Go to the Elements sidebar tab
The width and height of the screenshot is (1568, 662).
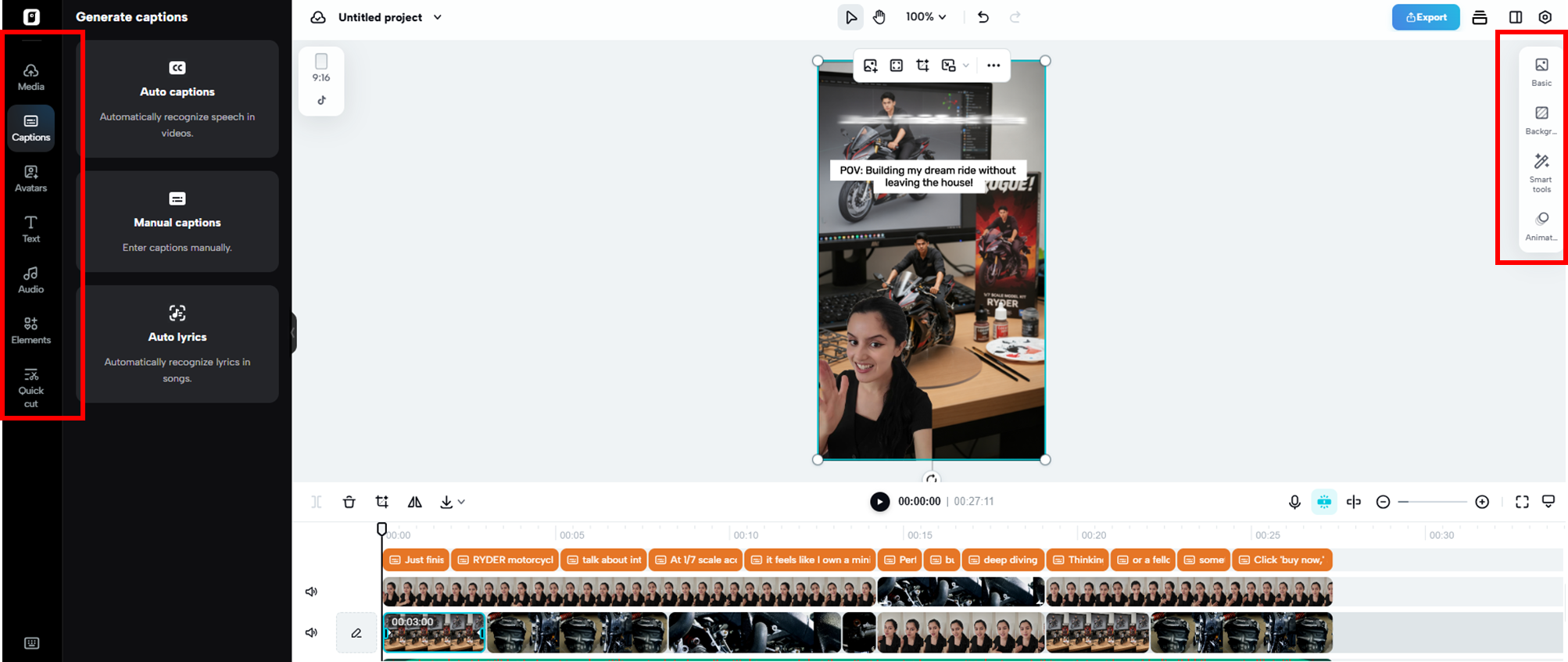coord(31,331)
